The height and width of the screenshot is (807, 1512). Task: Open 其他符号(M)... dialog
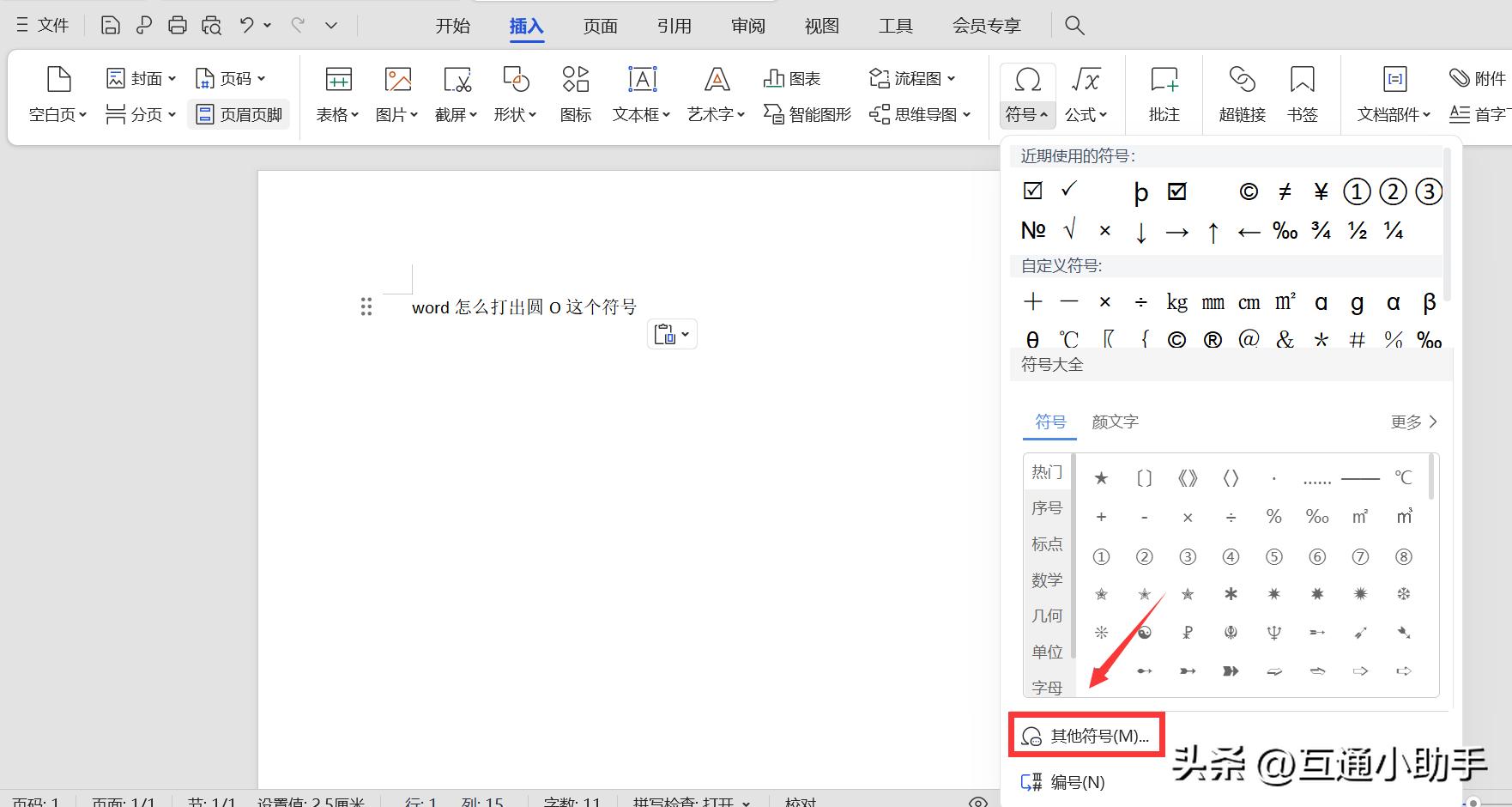pos(1086,736)
